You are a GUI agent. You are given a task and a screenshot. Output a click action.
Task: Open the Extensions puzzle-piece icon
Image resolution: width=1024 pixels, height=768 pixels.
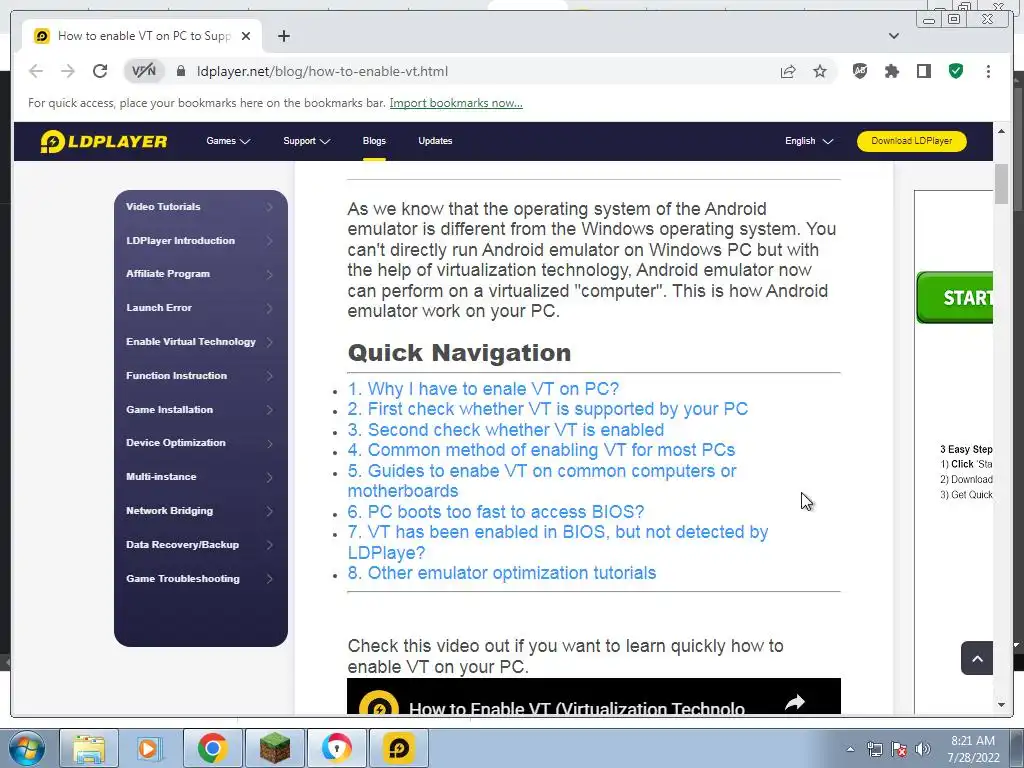coord(891,71)
